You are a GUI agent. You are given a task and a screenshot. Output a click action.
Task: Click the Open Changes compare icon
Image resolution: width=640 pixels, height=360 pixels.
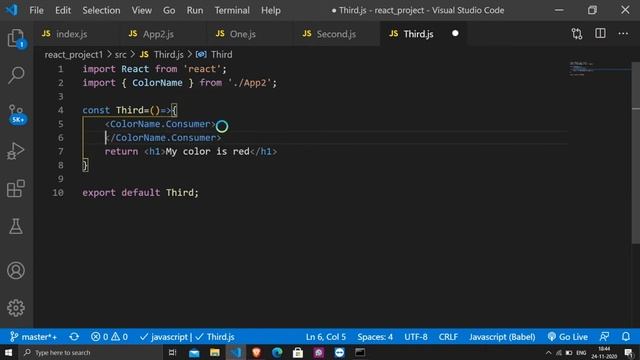577,33
